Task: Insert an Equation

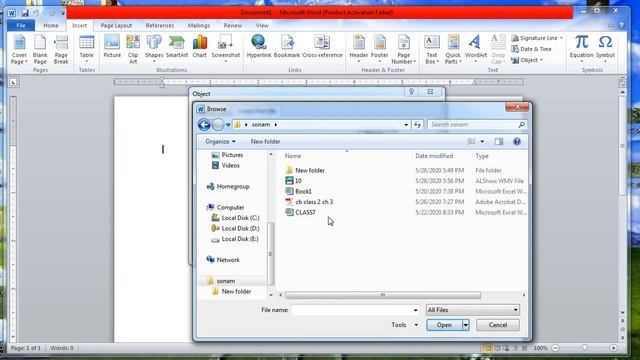Action: [x=581, y=48]
